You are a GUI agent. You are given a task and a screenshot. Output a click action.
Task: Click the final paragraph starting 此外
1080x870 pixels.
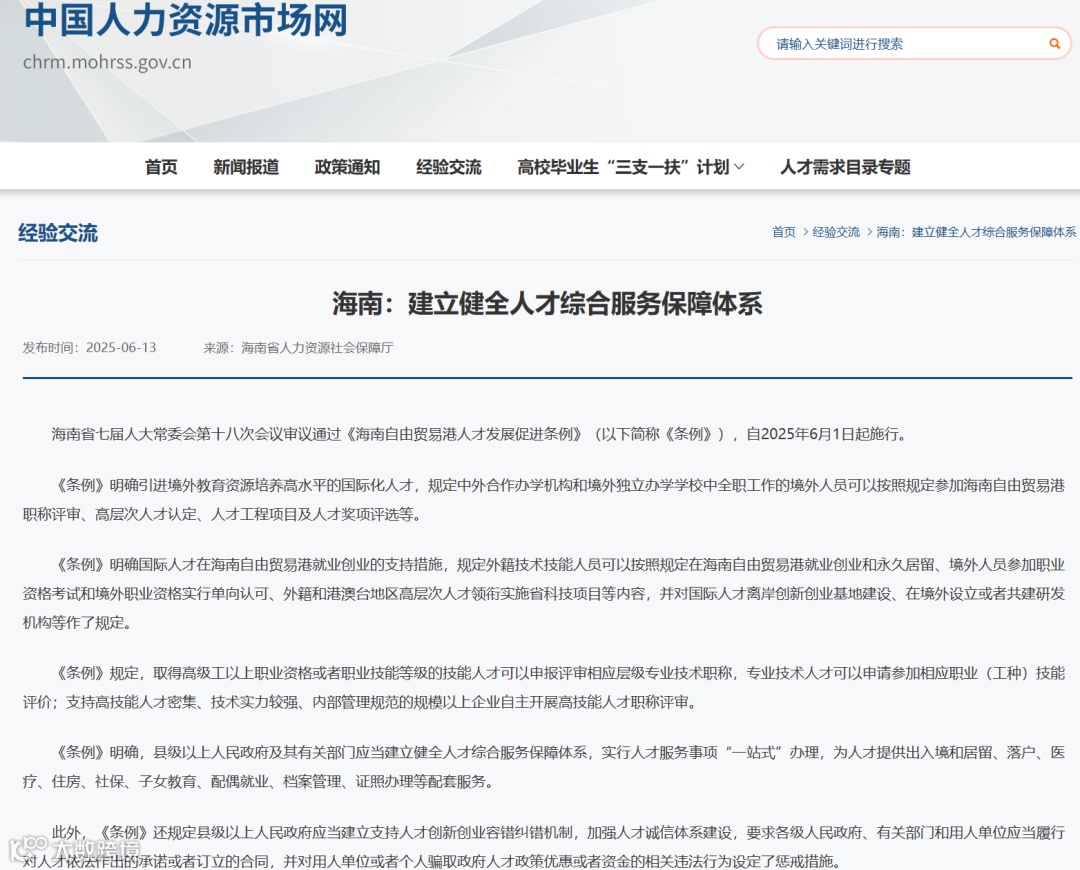point(544,847)
